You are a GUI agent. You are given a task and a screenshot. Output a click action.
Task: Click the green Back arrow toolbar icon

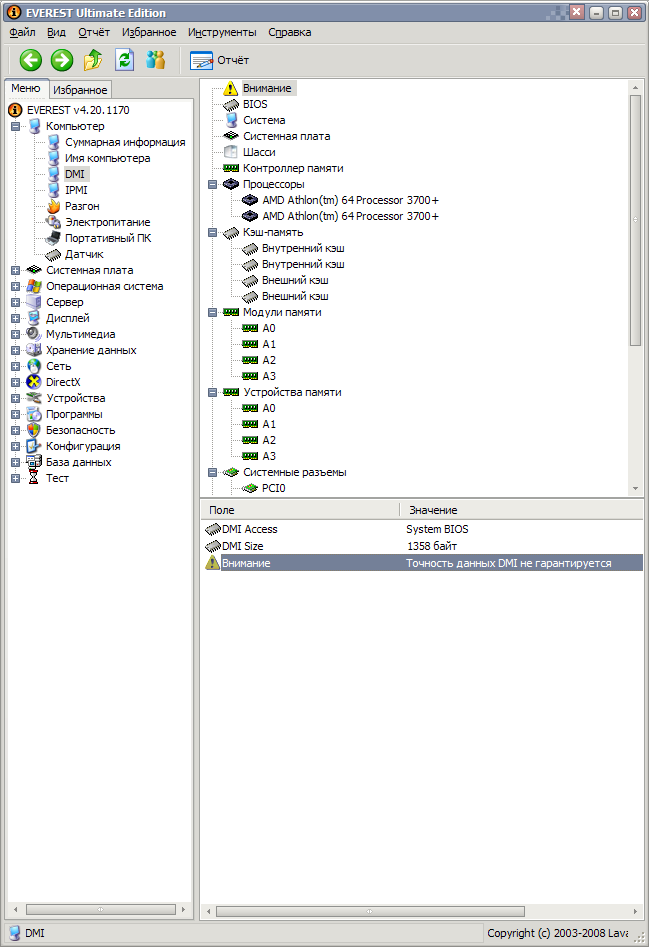point(31,60)
